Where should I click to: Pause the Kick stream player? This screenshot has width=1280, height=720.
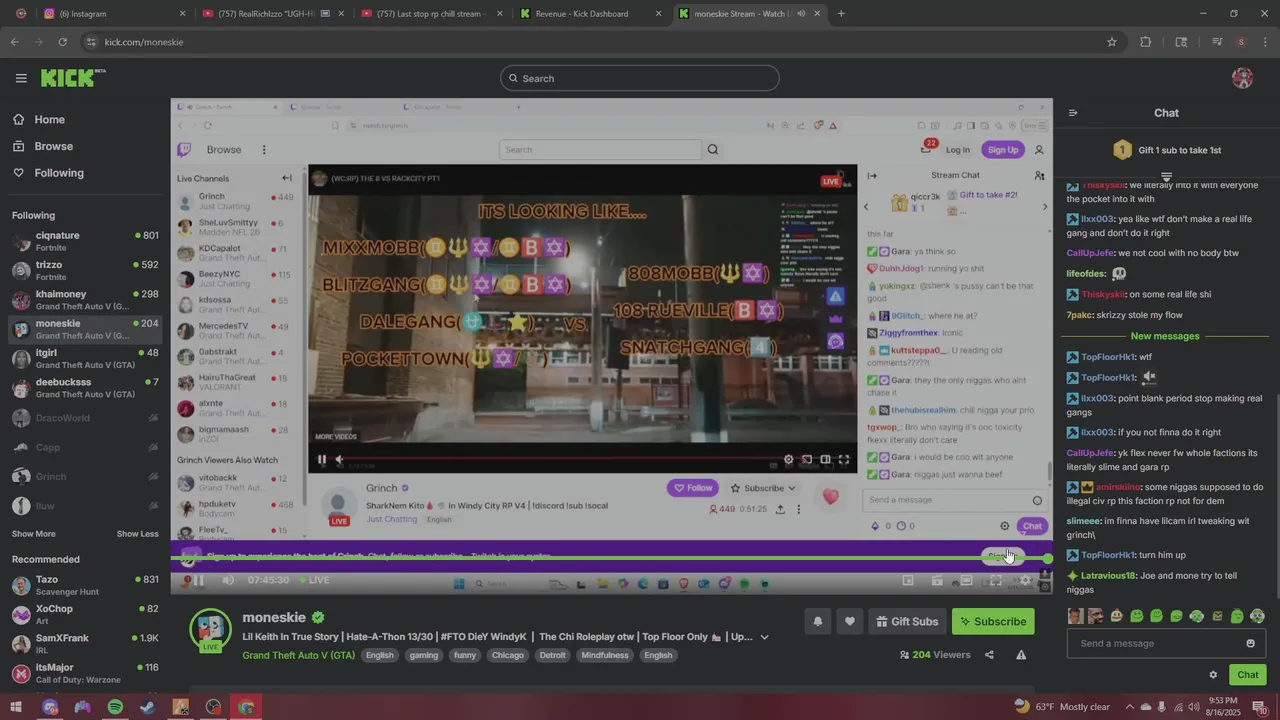199,580
